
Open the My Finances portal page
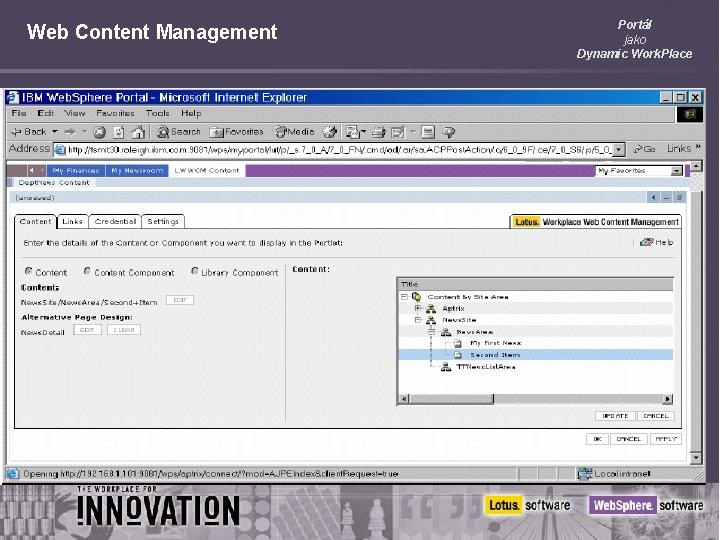(76, 170)
